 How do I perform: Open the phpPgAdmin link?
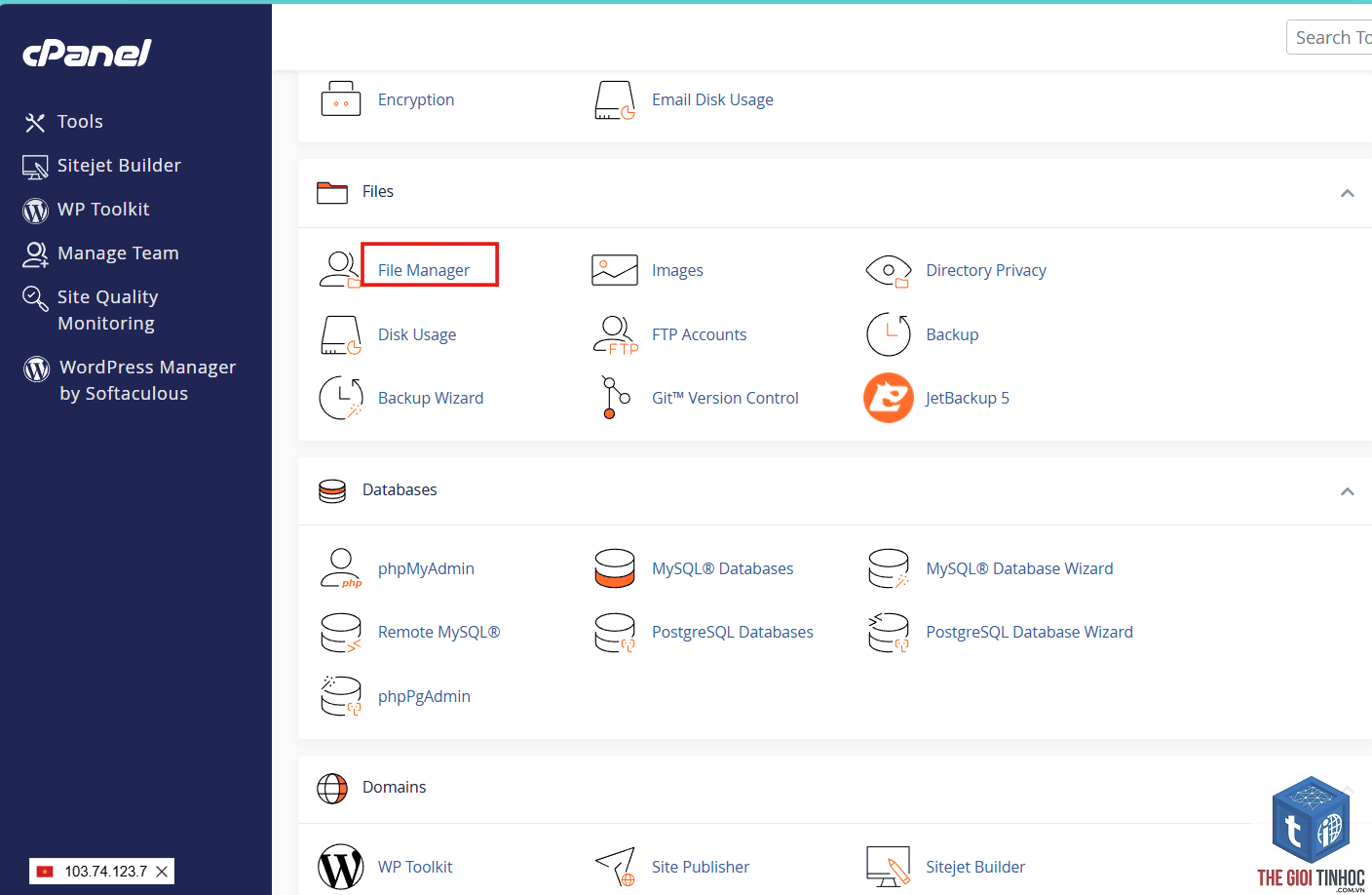[424, 696]
